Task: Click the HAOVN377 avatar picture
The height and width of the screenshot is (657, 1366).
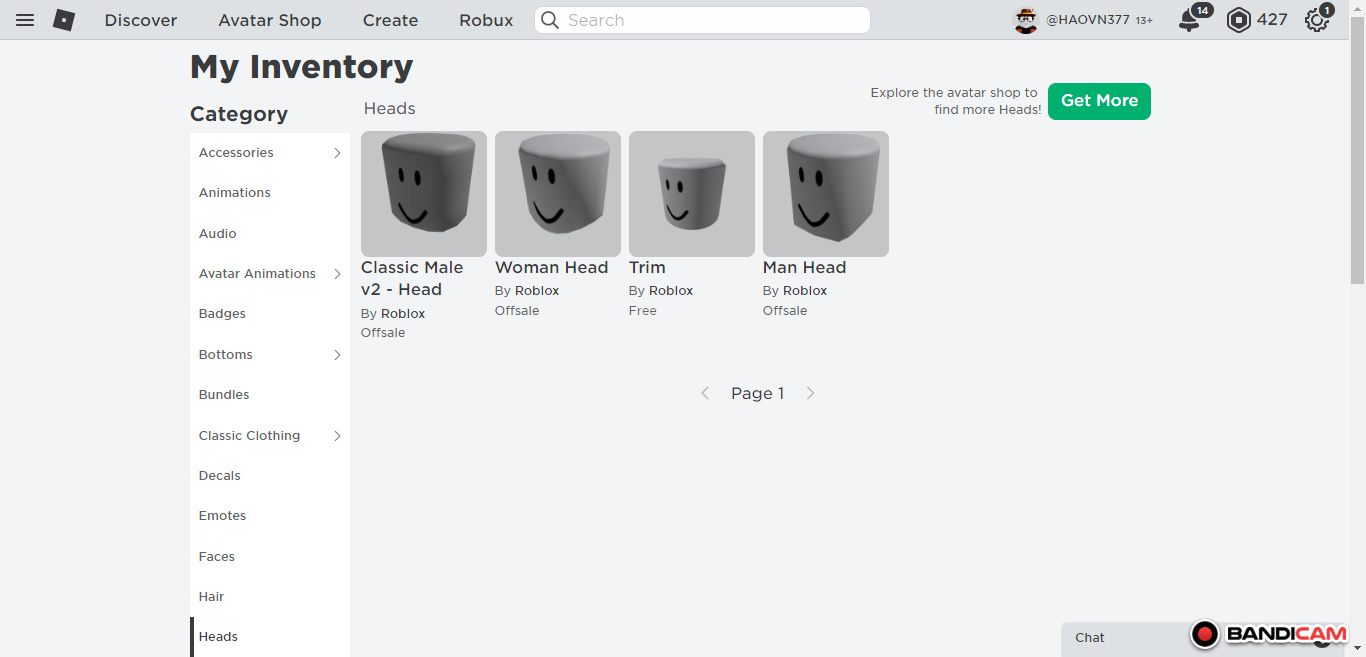Action: coord(1026,20)
